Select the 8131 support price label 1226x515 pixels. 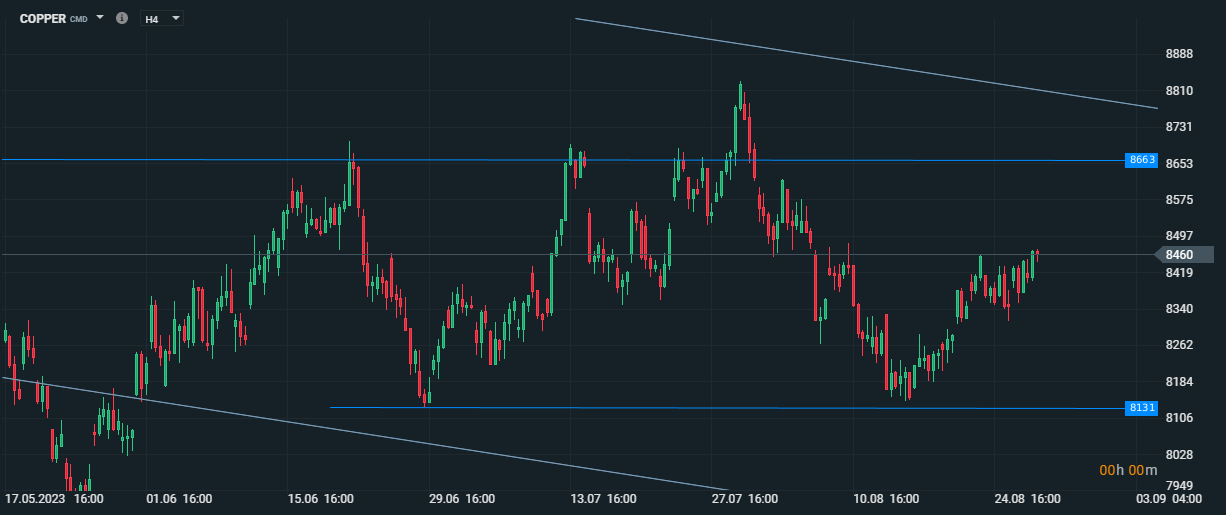[1142, 408]
